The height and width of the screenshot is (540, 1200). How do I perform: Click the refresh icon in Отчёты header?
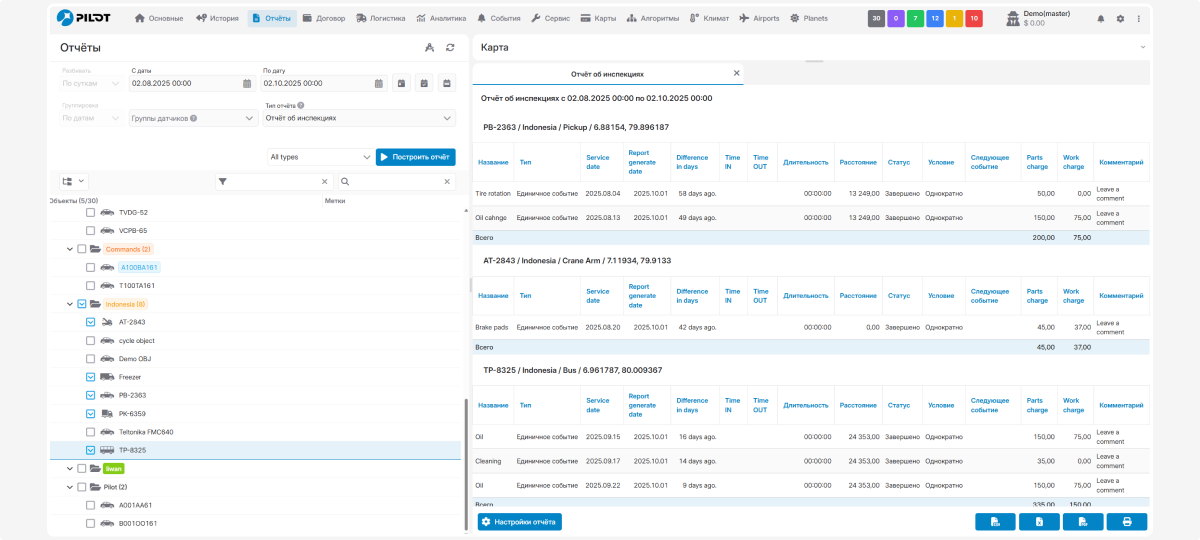click(450, 48)
